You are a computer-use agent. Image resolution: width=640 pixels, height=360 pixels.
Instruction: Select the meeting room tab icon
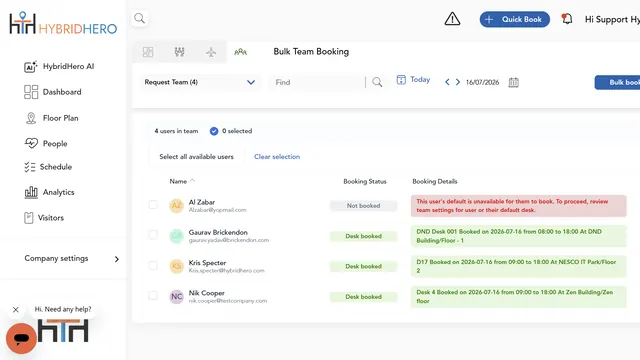pyautogui.click(x=180, y=52)
